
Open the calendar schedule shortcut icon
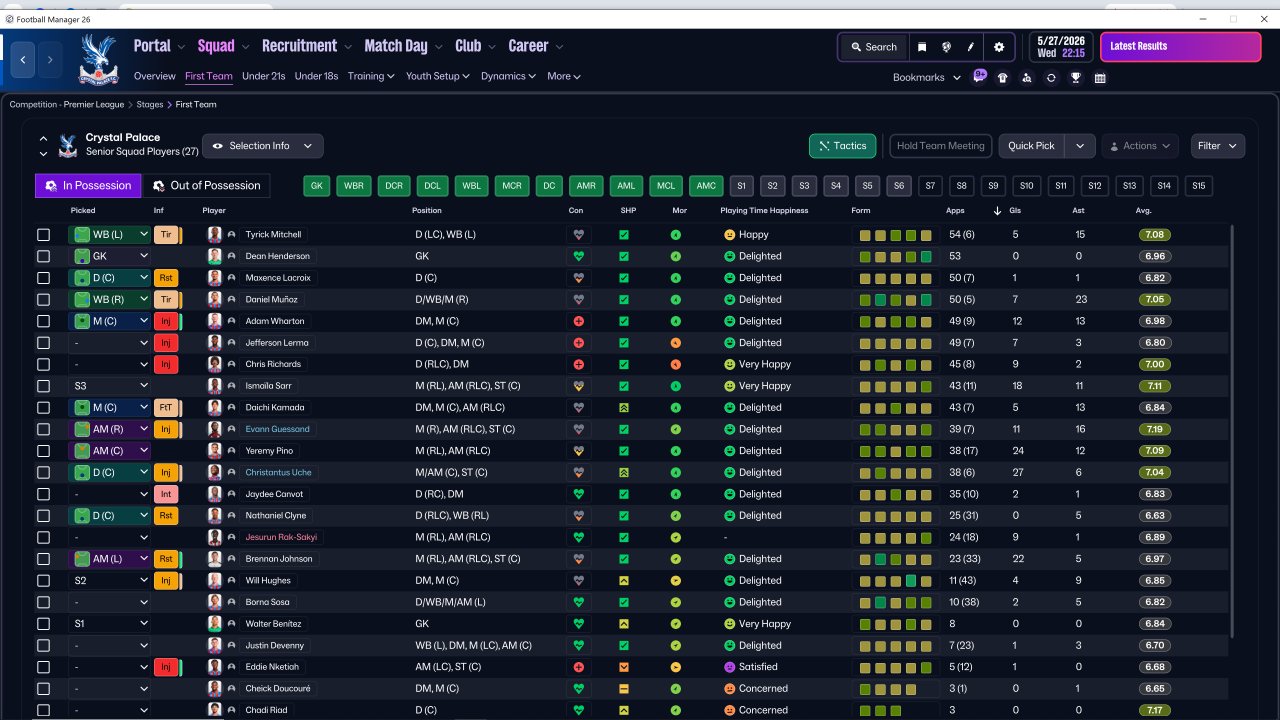(1100, 78)
